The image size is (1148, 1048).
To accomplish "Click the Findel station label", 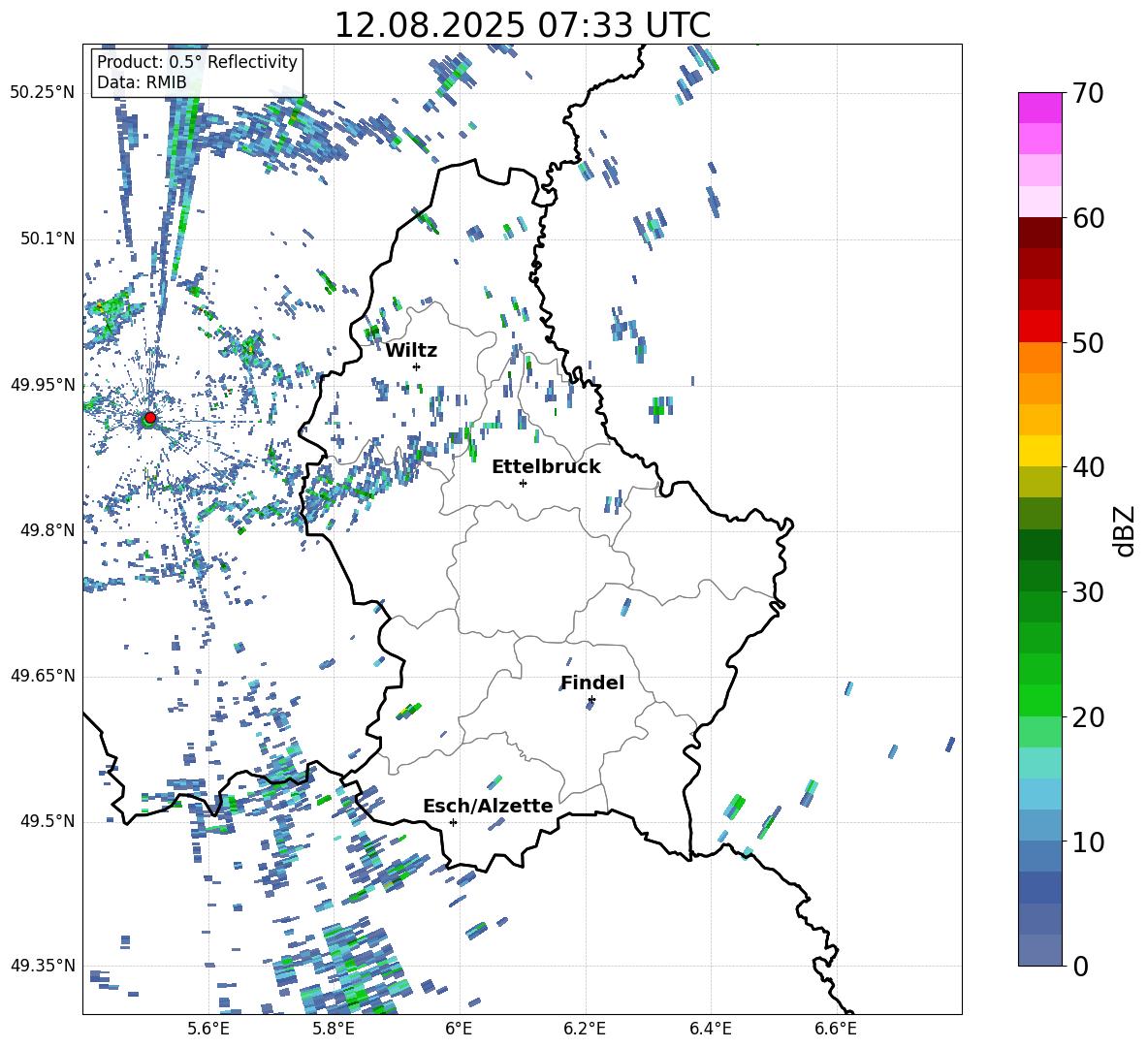I will (x=592, y=683).
